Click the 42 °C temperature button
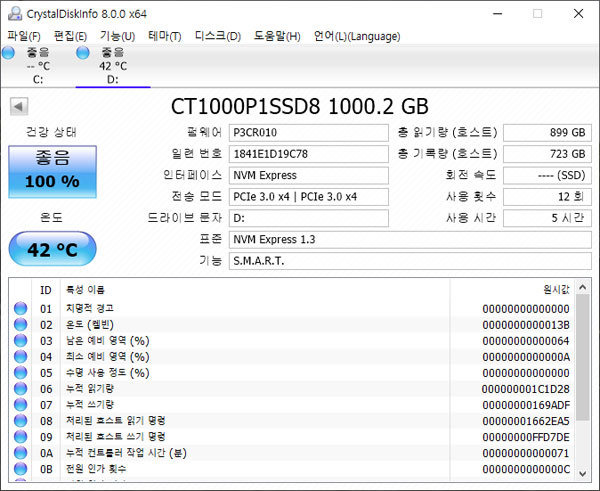Image resolution: width=600 pixels, height=491 pixels. coord(52,249)
